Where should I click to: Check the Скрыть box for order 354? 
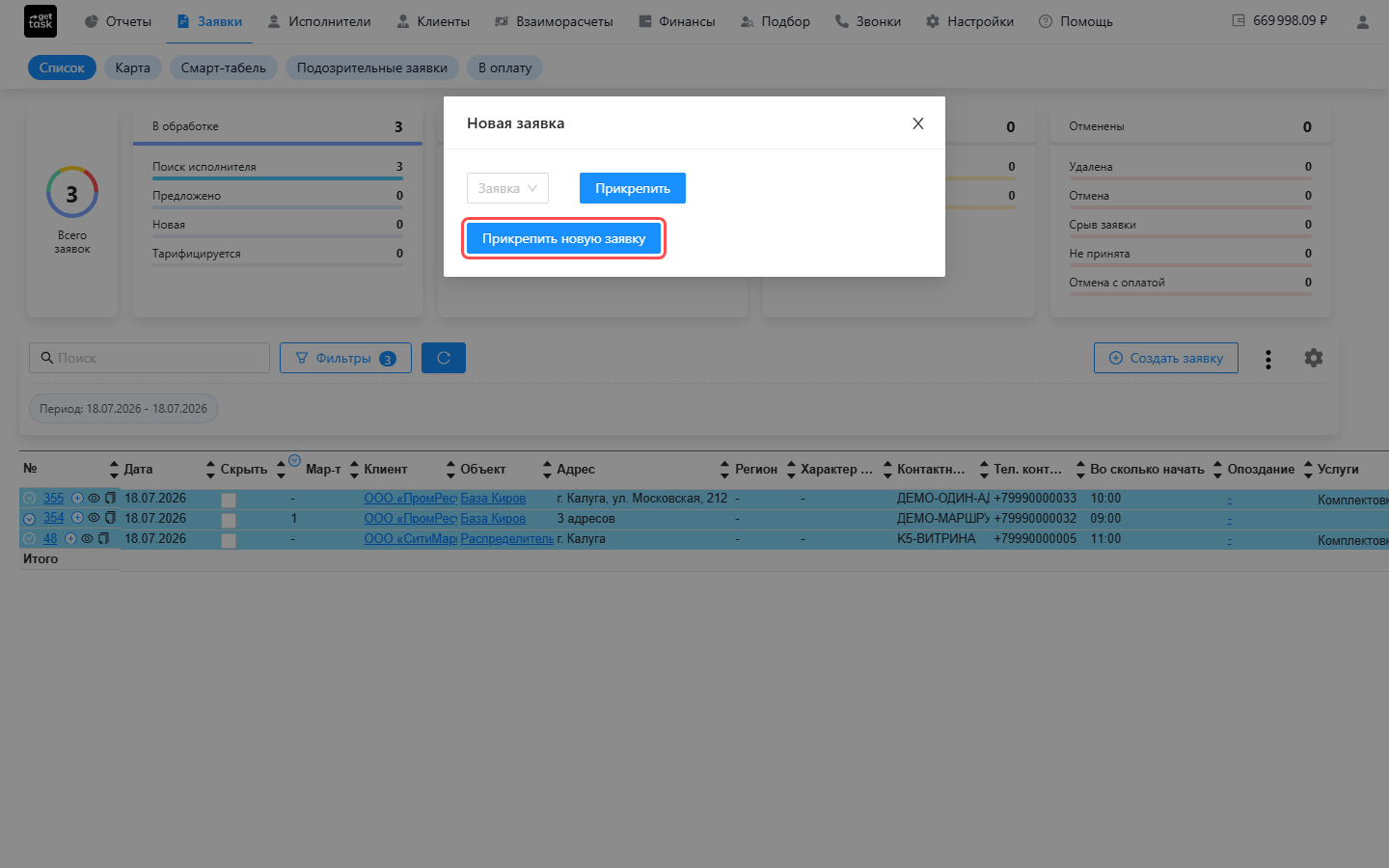click(229, 520)
